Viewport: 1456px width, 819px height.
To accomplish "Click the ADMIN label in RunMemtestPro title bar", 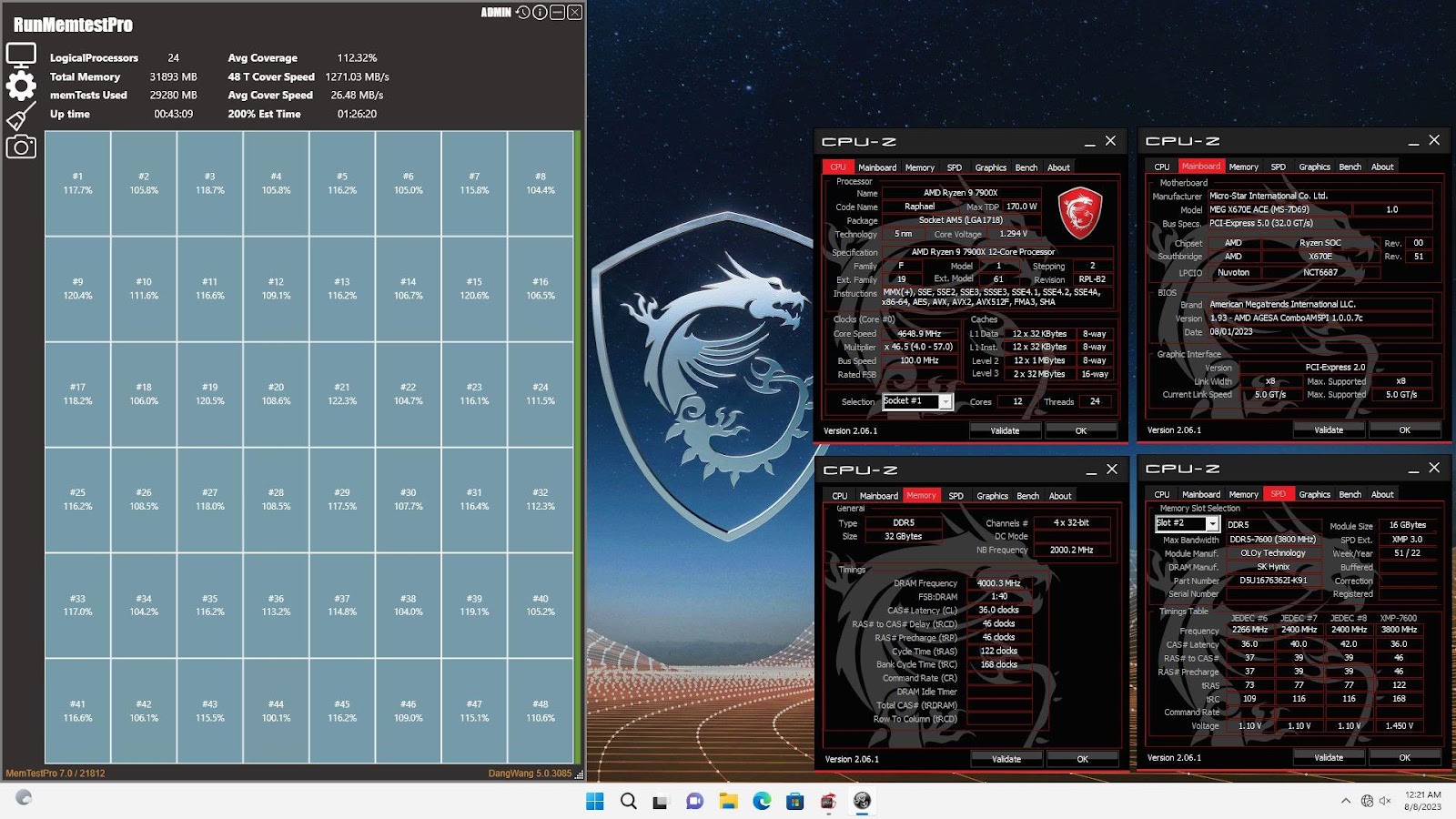I will pyautogui.click(x=496, y=12).
